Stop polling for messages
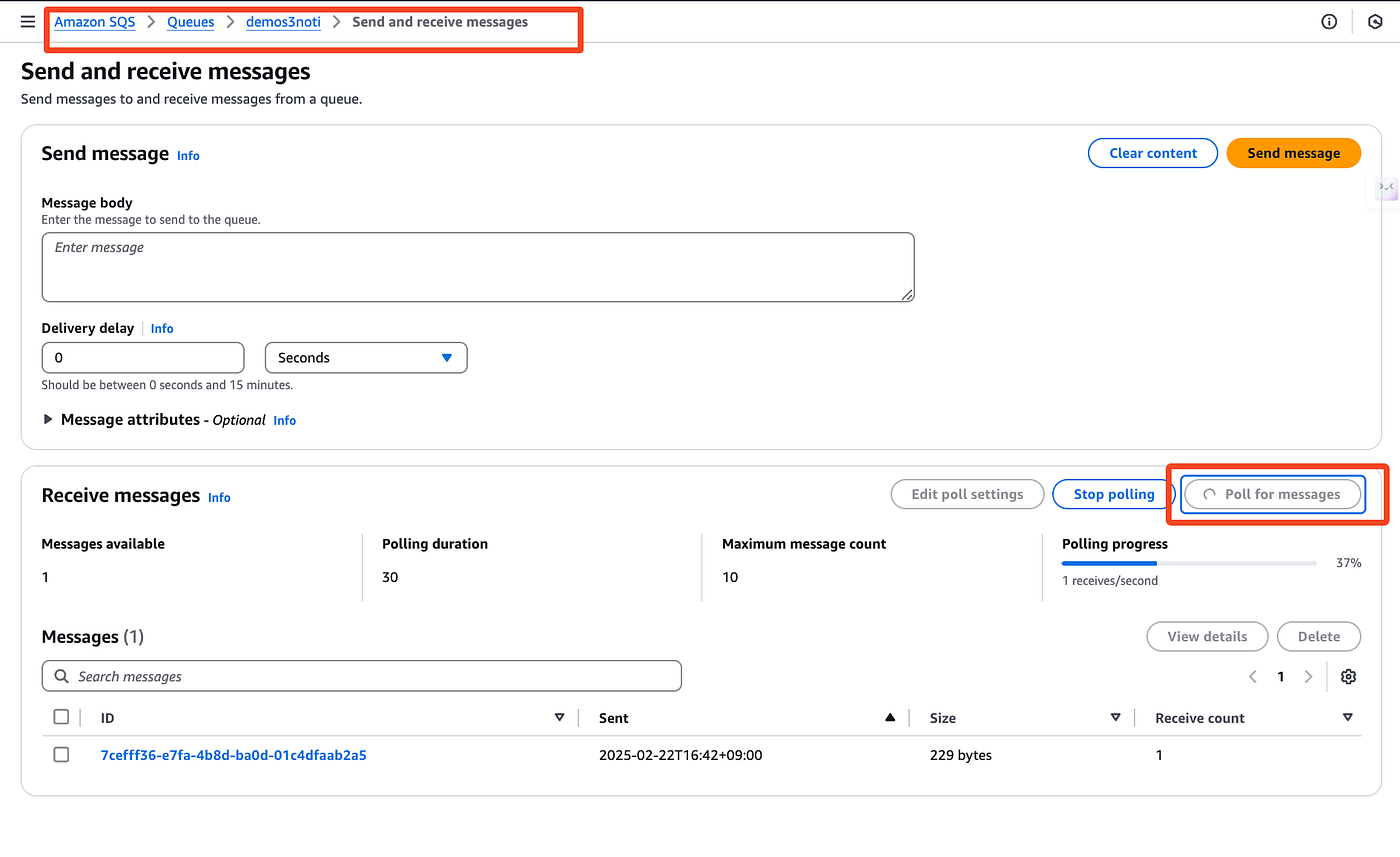 pos(1114,494)
